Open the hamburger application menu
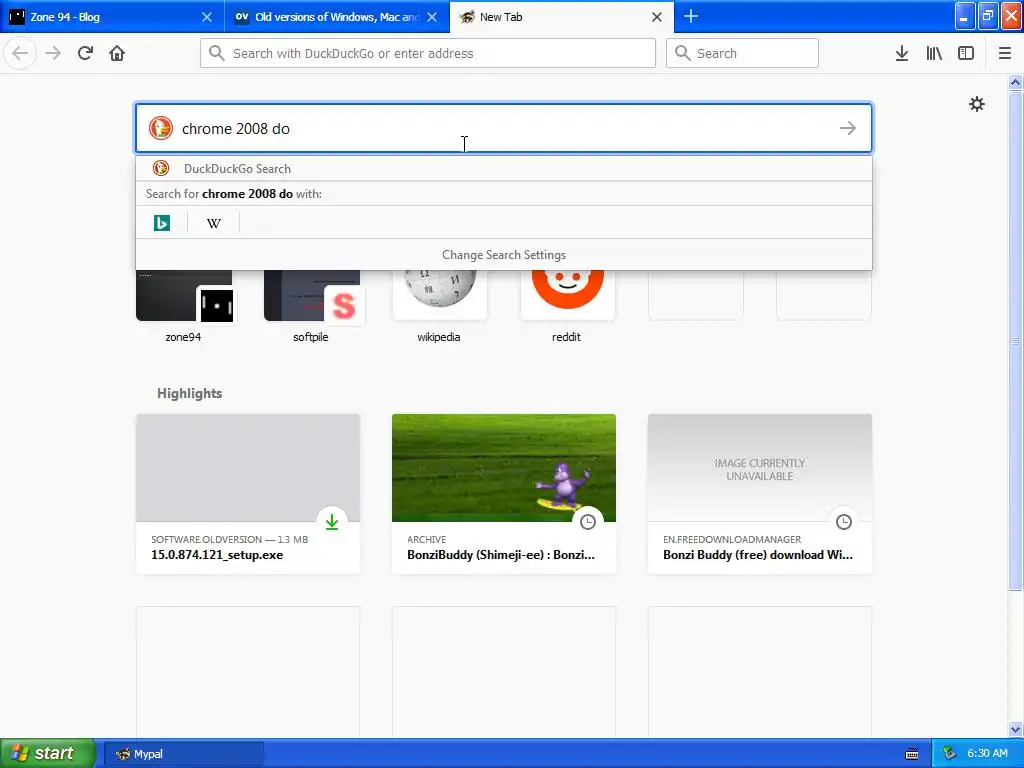The image size is (1024, 768). tap(1005, 53)
